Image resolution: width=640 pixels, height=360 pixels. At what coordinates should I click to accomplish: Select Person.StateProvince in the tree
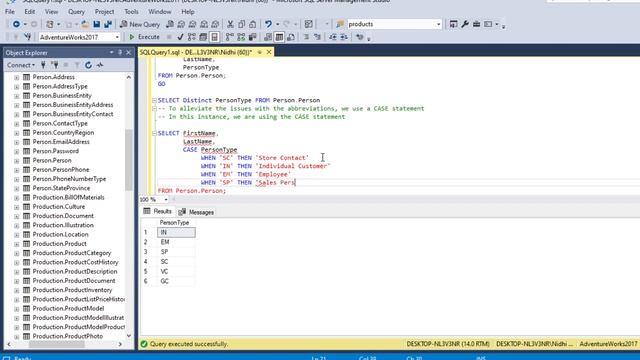[x=61, y=188]
